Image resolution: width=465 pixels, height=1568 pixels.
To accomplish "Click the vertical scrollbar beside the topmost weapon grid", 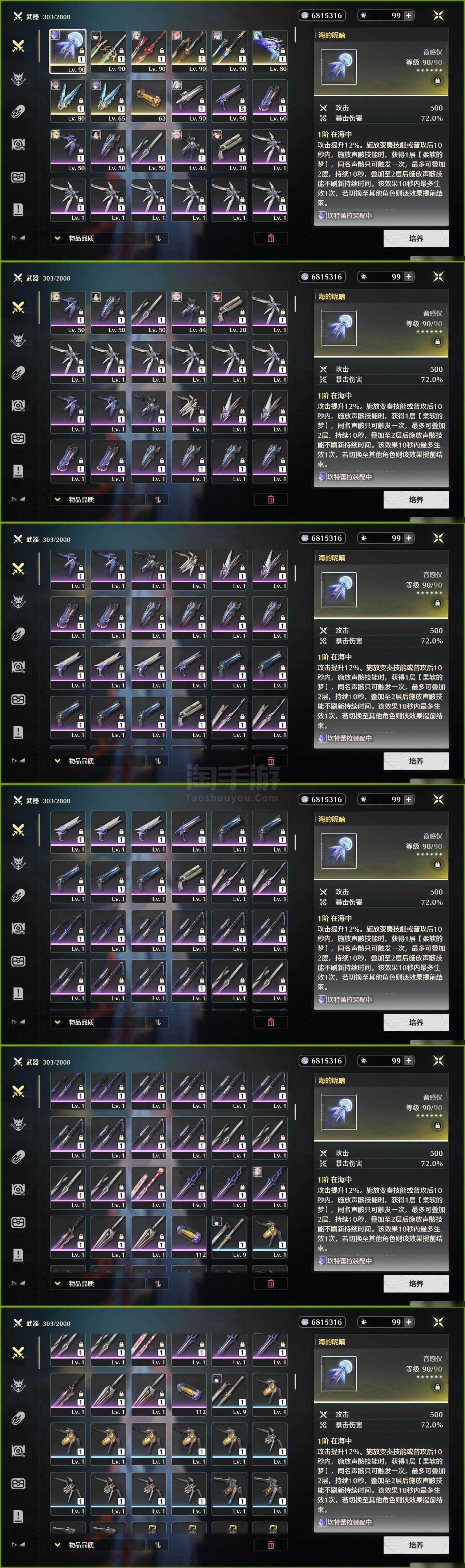I will 295,35.
